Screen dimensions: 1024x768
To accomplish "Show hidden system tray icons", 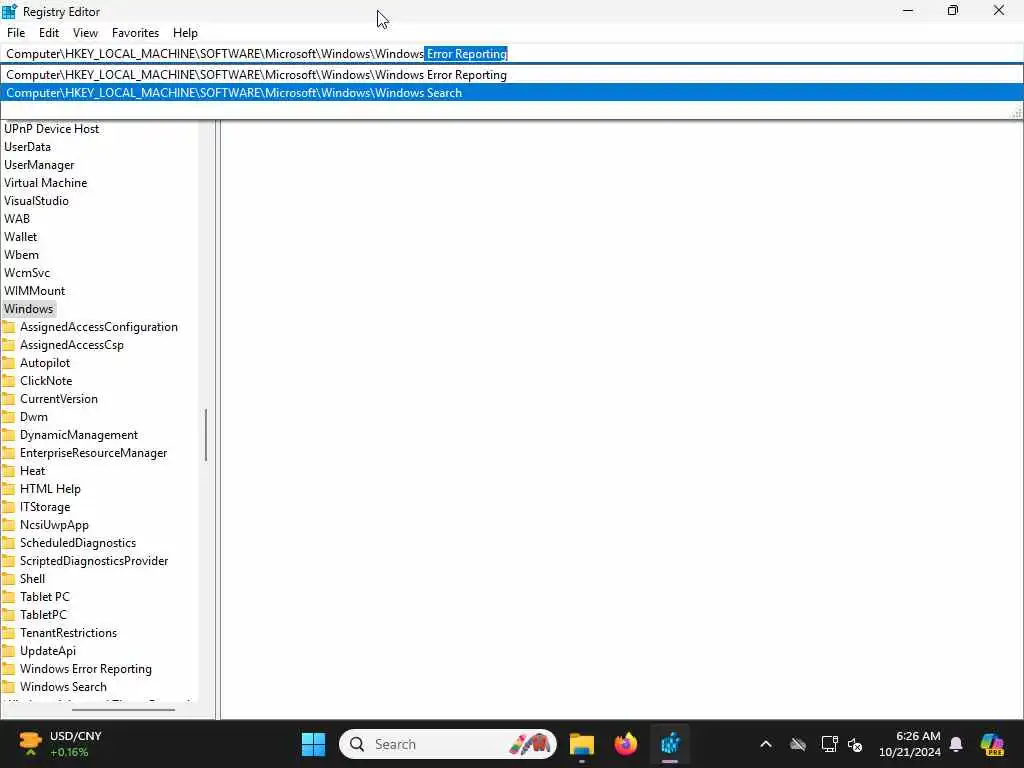I will 766,744.
